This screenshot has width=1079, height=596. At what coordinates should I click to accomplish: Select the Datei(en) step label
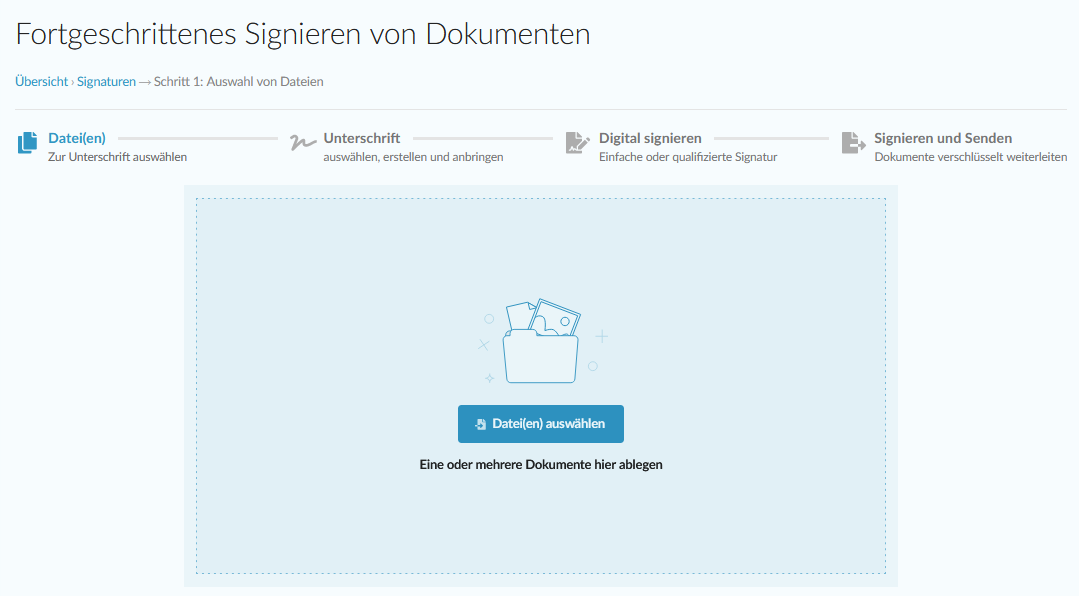coord(77,138)
